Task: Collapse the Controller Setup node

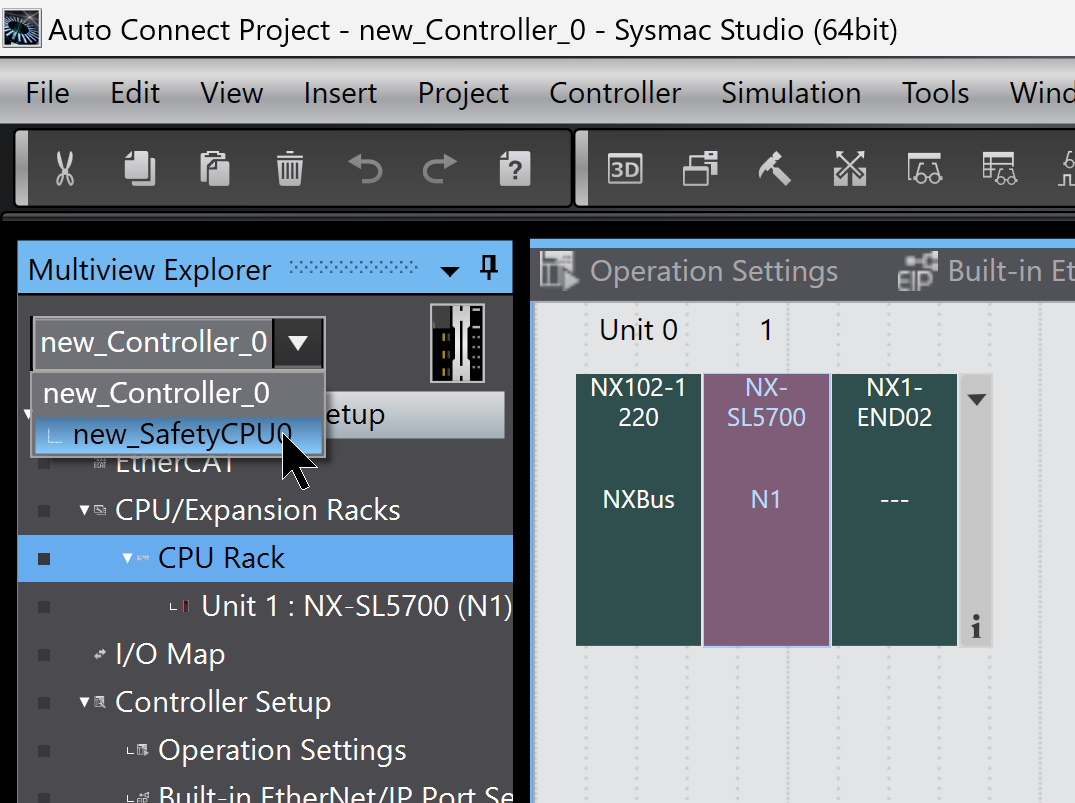Action: [x=84, y=702]
